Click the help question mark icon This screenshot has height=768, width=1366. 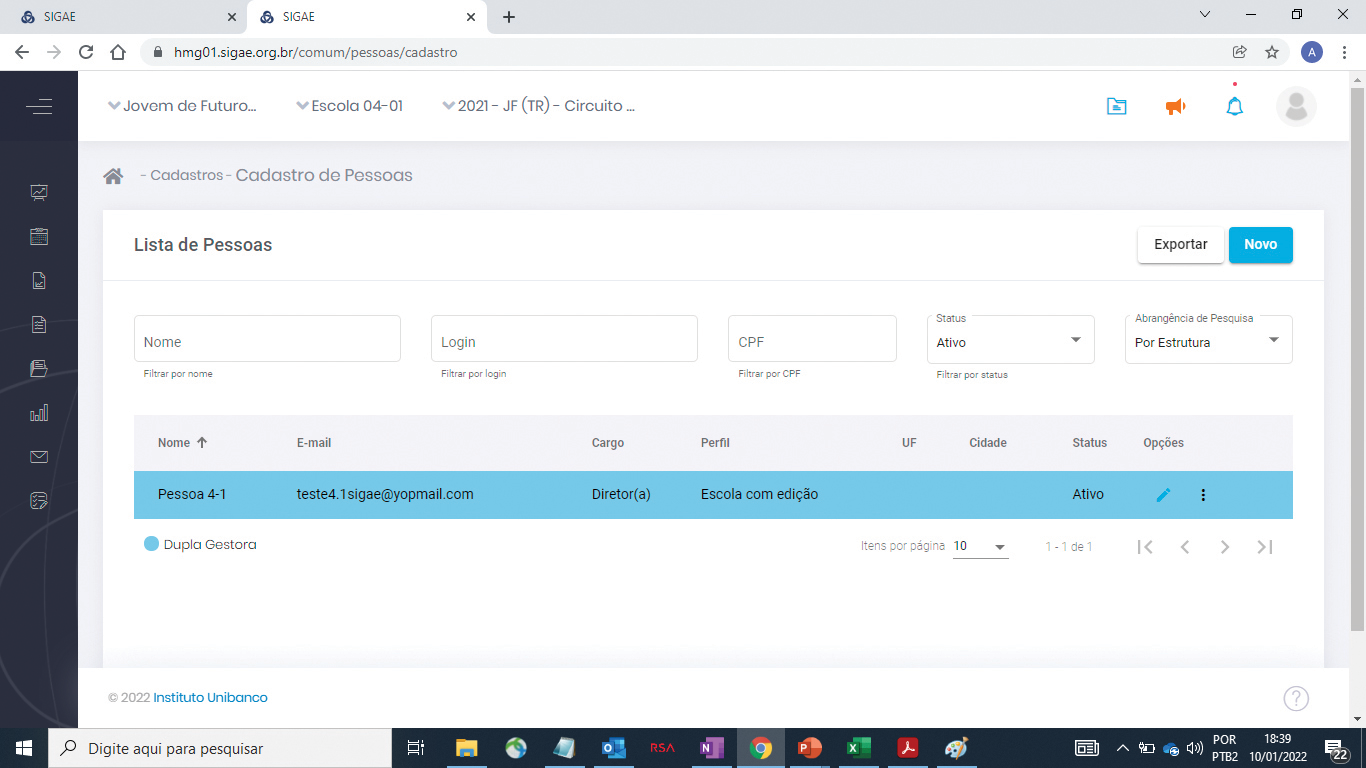(x=1296, y=698)
